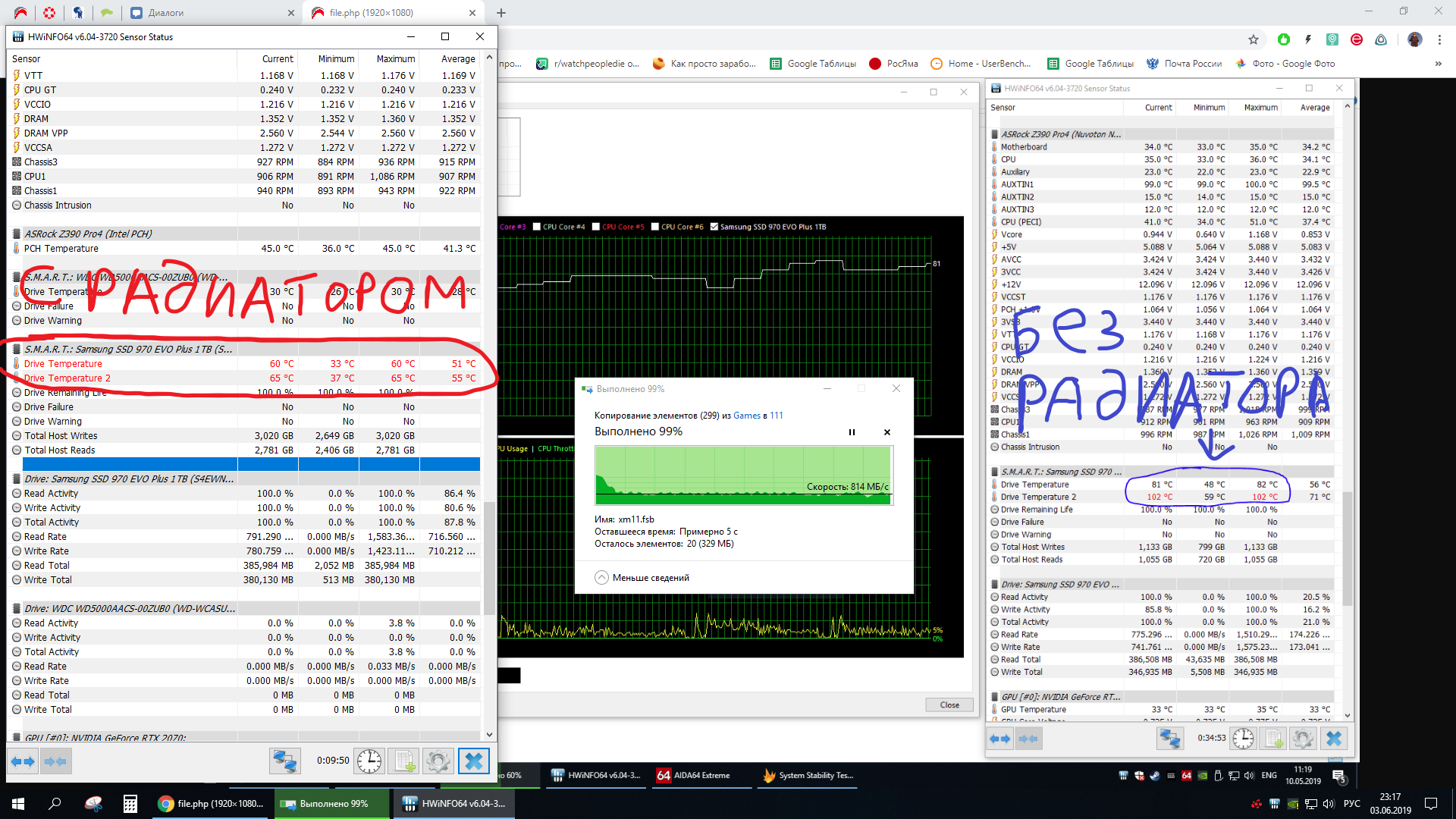The image size is (1456, 819).
Task: Open HWiNFO sensor settings gear icon
Action: pyautogui.click(x=438, y=761)
